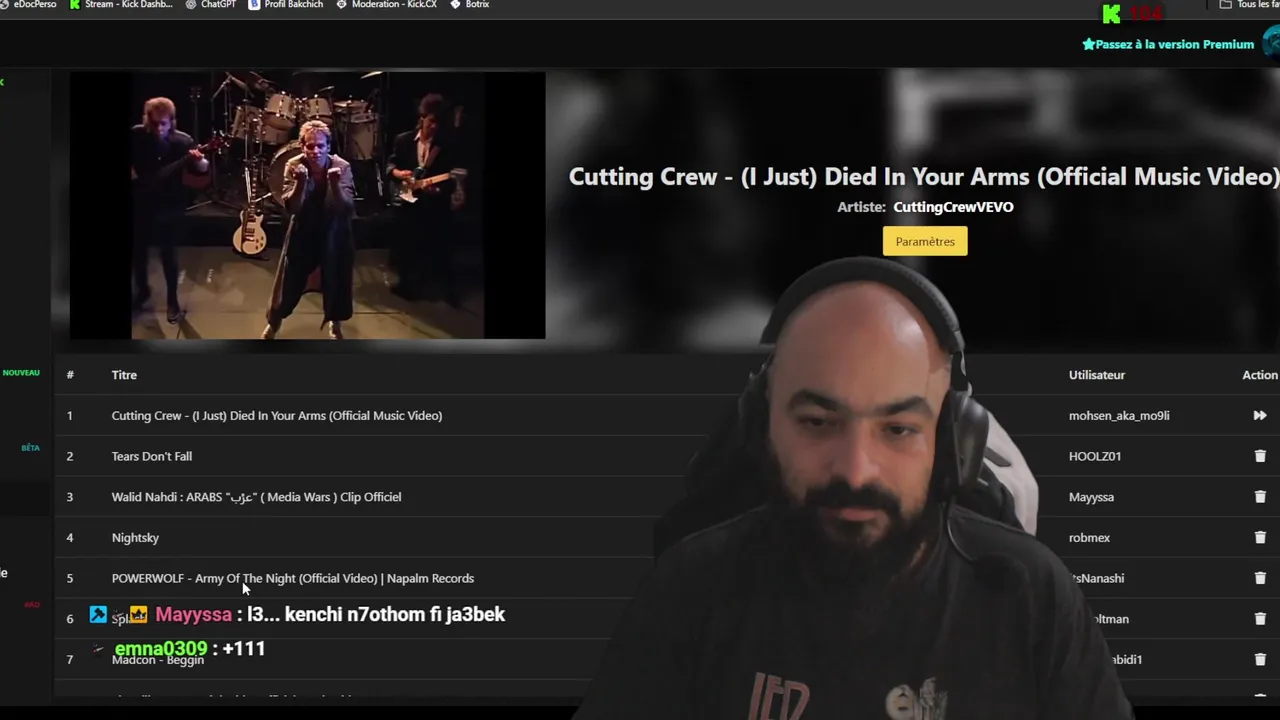Open the Tous les favoris bookmarks folder
Image resolution: width=1280 pixels, height=720 pixels.
click(1250, 4)
